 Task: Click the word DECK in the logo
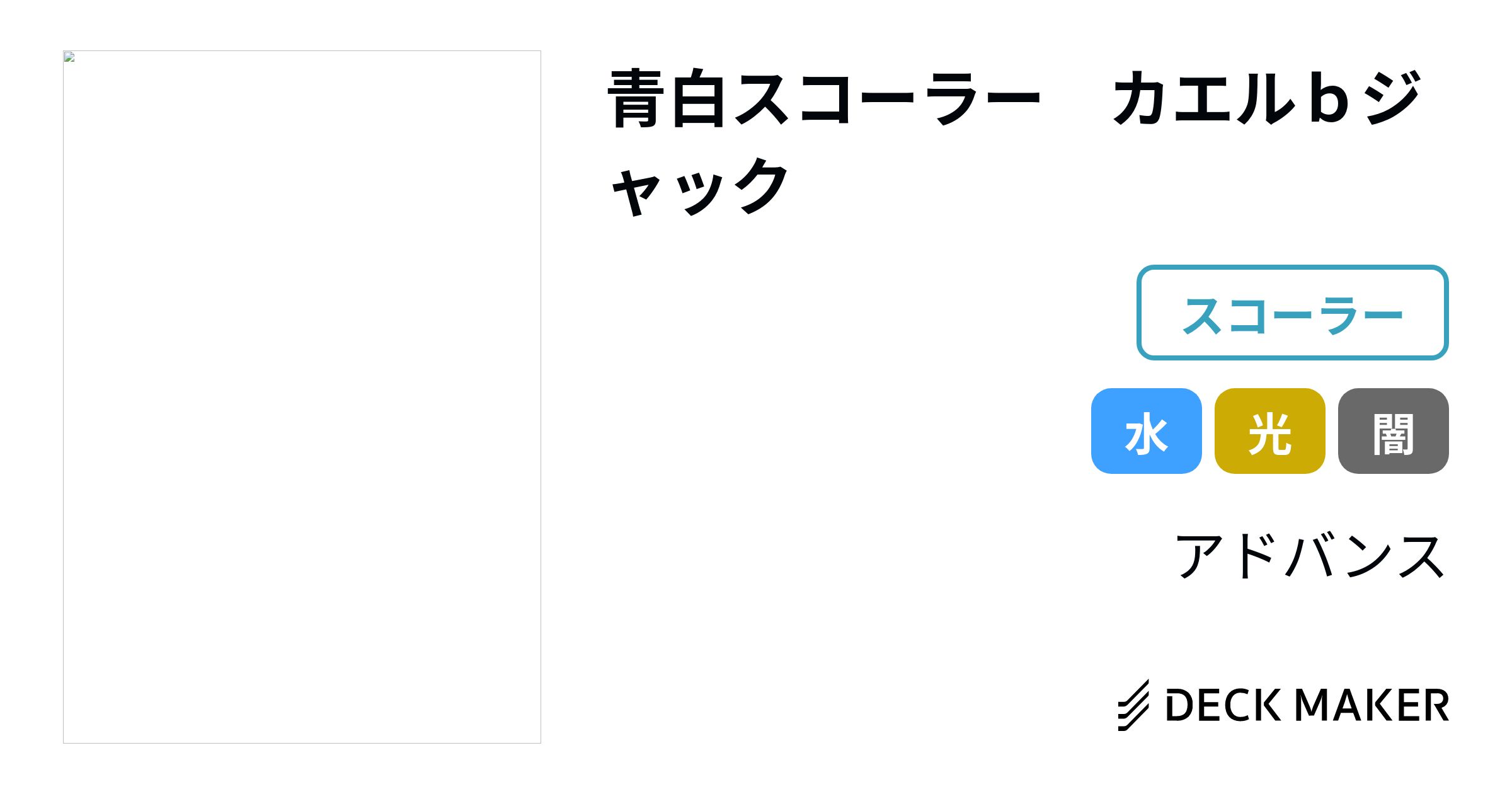[1223, 705]
